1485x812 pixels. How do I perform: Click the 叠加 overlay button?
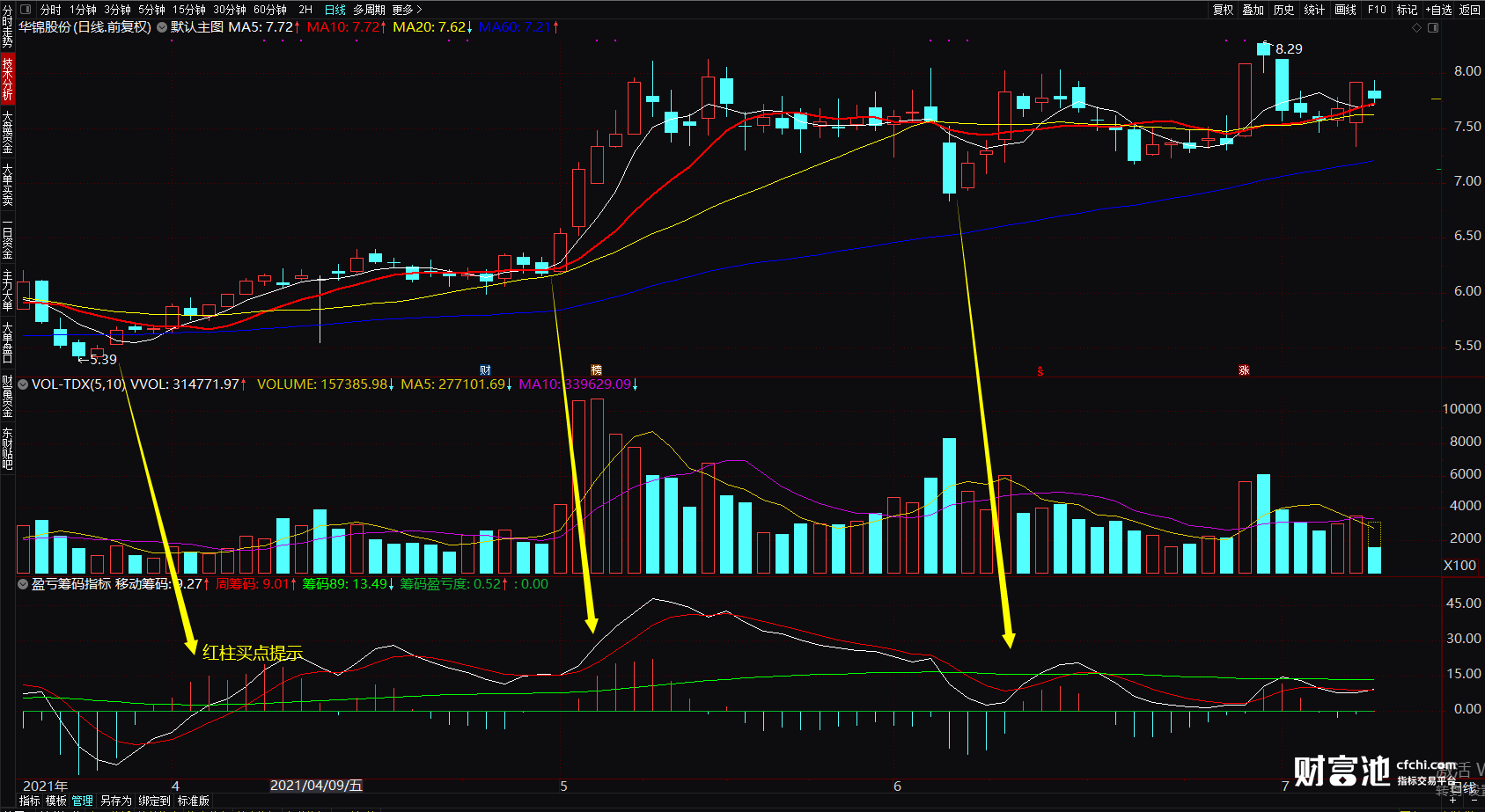(1253, 10)
